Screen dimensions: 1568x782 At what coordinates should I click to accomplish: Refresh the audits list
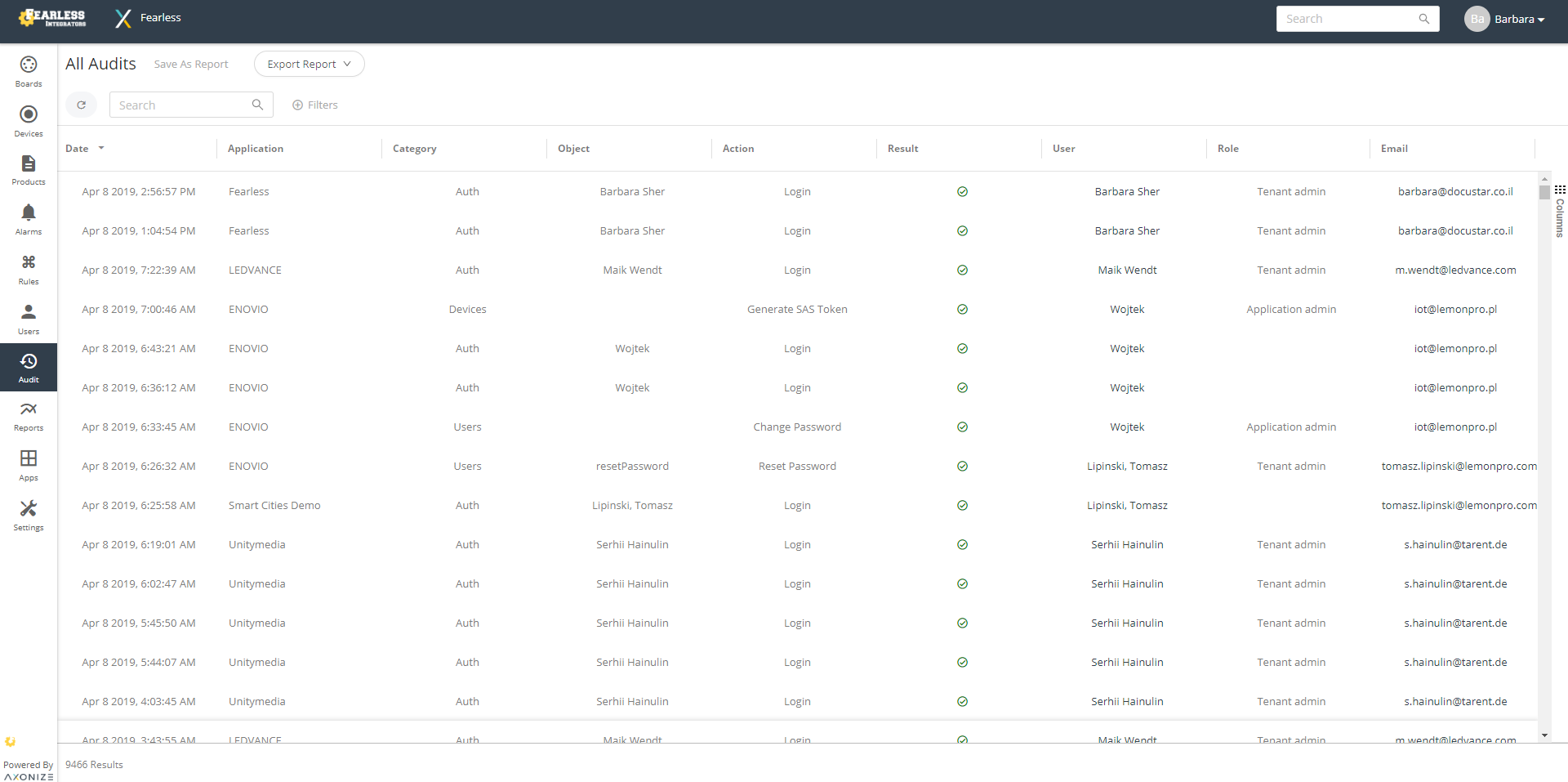click(x=81, y=105)
